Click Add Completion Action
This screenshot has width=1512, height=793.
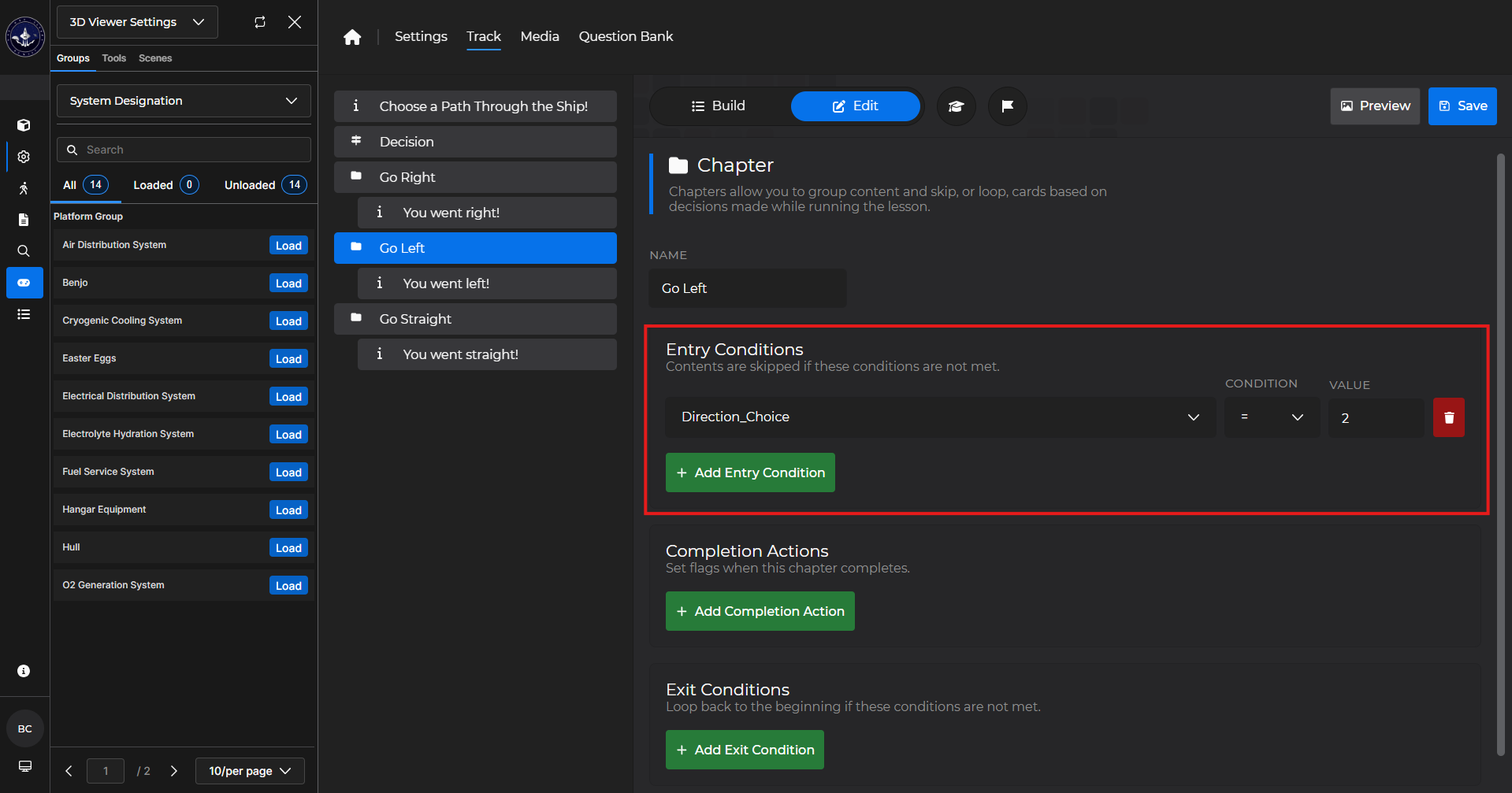coord(760,611)
